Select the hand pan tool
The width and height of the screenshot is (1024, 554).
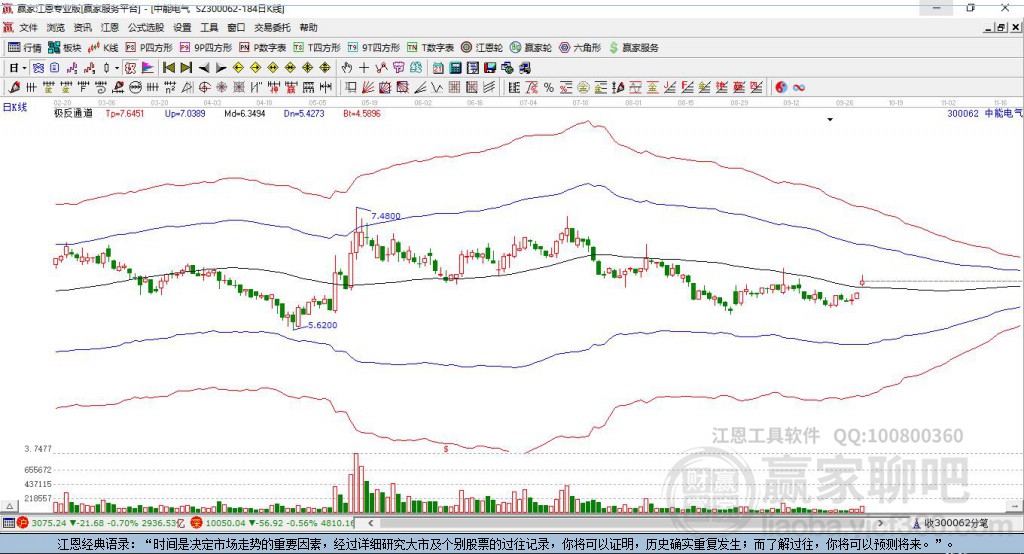coord(346,68)
